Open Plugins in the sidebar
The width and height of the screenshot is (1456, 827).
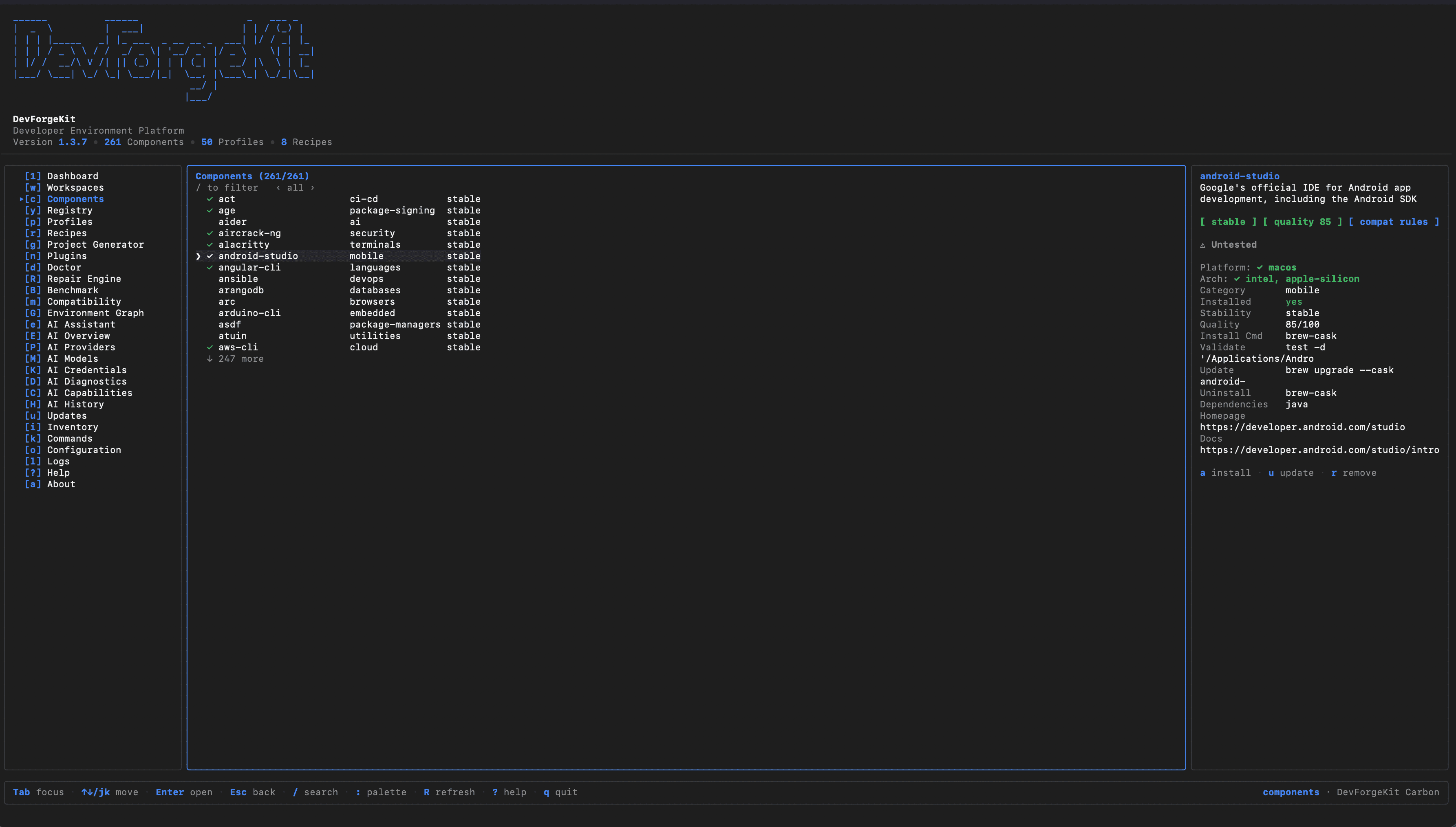pyautogui.click(x=56, y=255)
